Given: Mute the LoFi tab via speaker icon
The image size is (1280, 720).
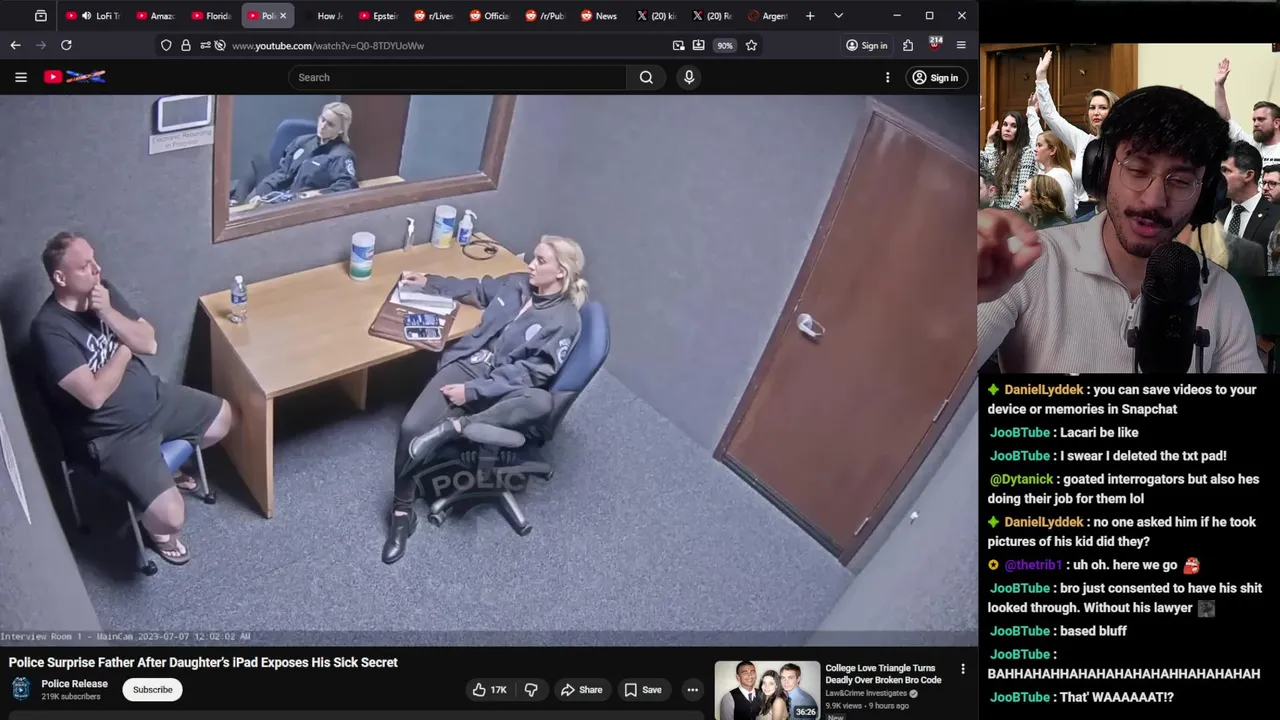Looking at the screenshot, I should click(x=87, y=16).
